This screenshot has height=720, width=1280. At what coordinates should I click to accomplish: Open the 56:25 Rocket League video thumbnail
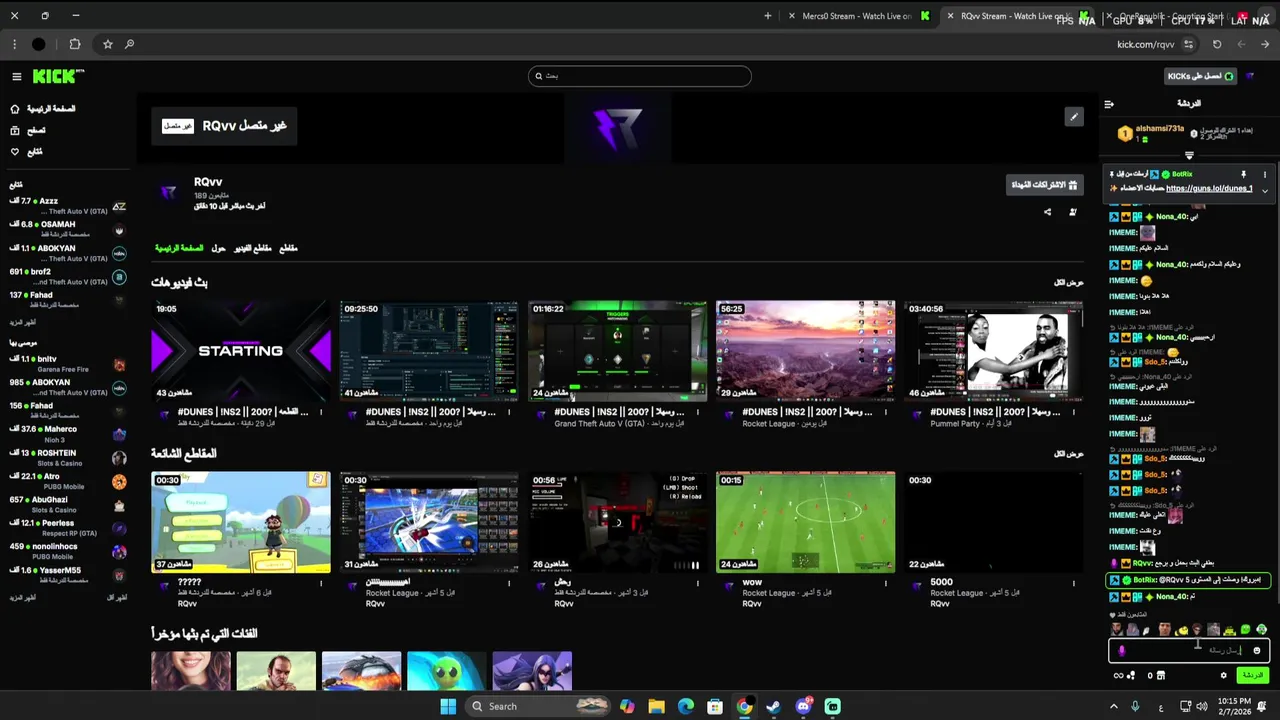(806, 351)
